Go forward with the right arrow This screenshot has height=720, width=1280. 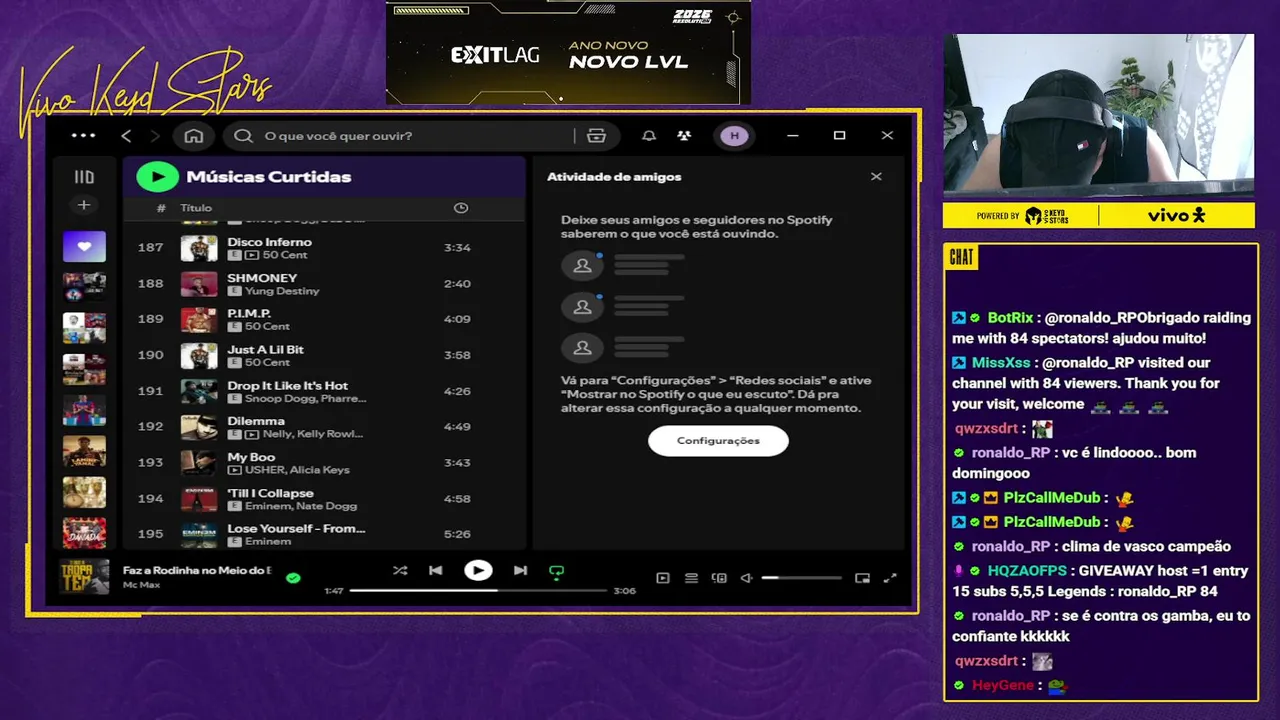coord(155,136)
